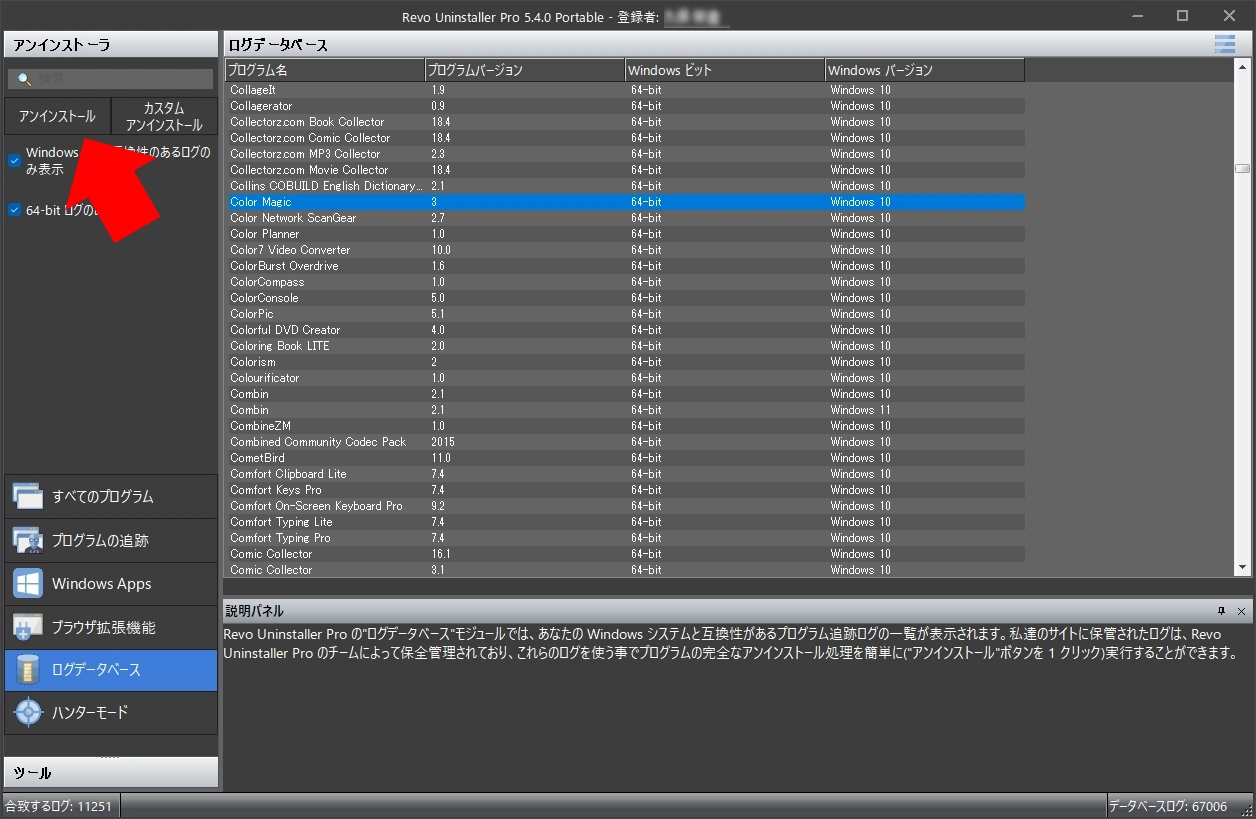Open the Traced Programs (プログラムの追跡) icon
The height and width of the screenshot is (819, 1256).
(x=28, y=540)
